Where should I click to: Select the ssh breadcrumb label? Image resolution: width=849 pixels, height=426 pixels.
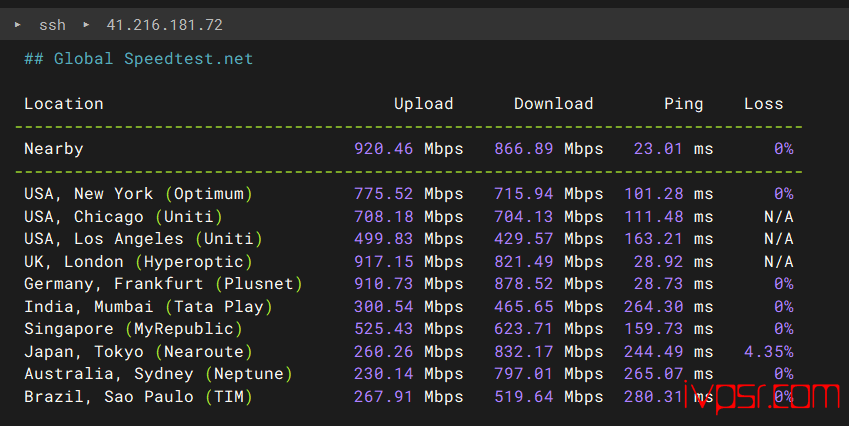[52, 24]
